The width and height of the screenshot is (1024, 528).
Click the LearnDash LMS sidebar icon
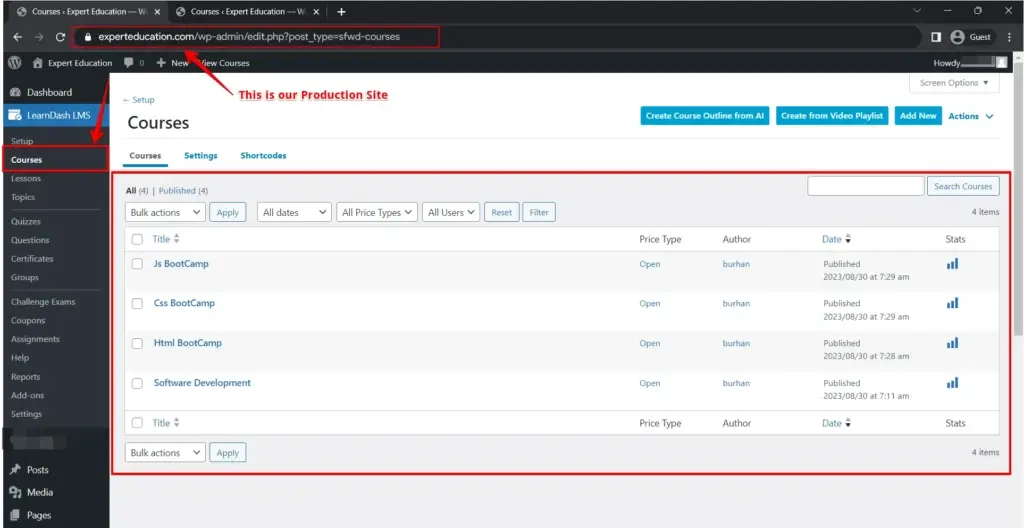pos(15,116)
